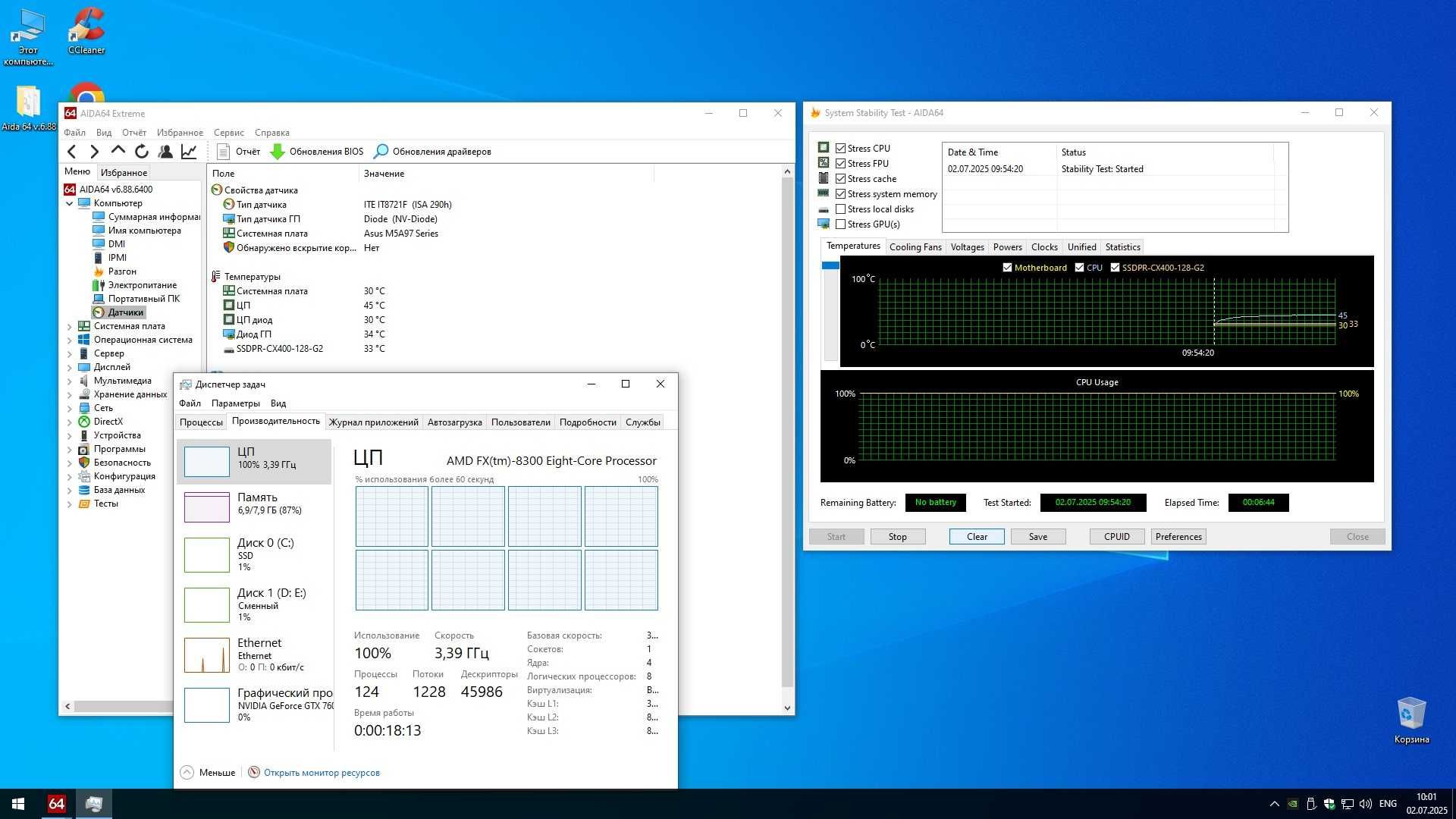Select the Память performance item
The image size is (1456, 819).
coord(254,507)
